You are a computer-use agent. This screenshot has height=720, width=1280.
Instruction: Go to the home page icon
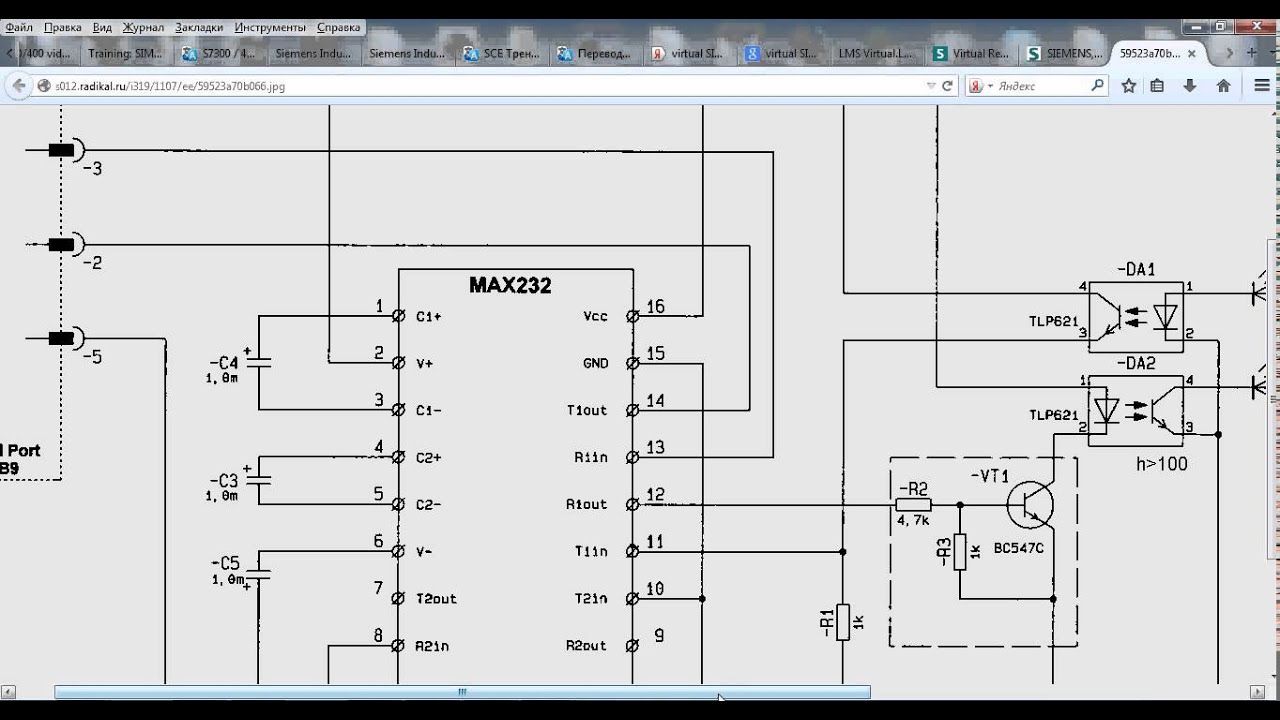pyautogui.click(x=1223, y=86)
